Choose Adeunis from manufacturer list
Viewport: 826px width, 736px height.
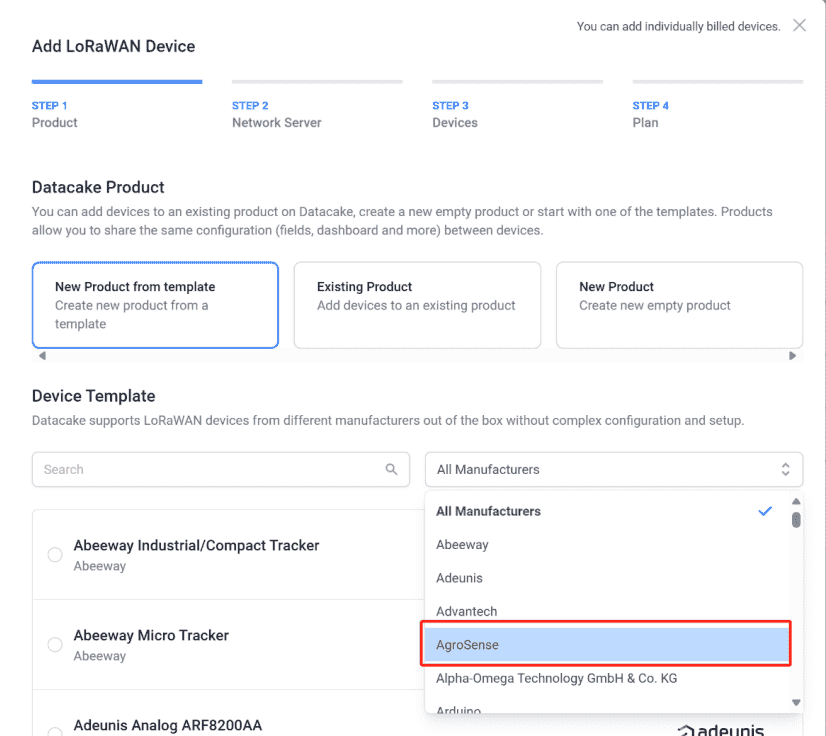[x=606, y=578]
